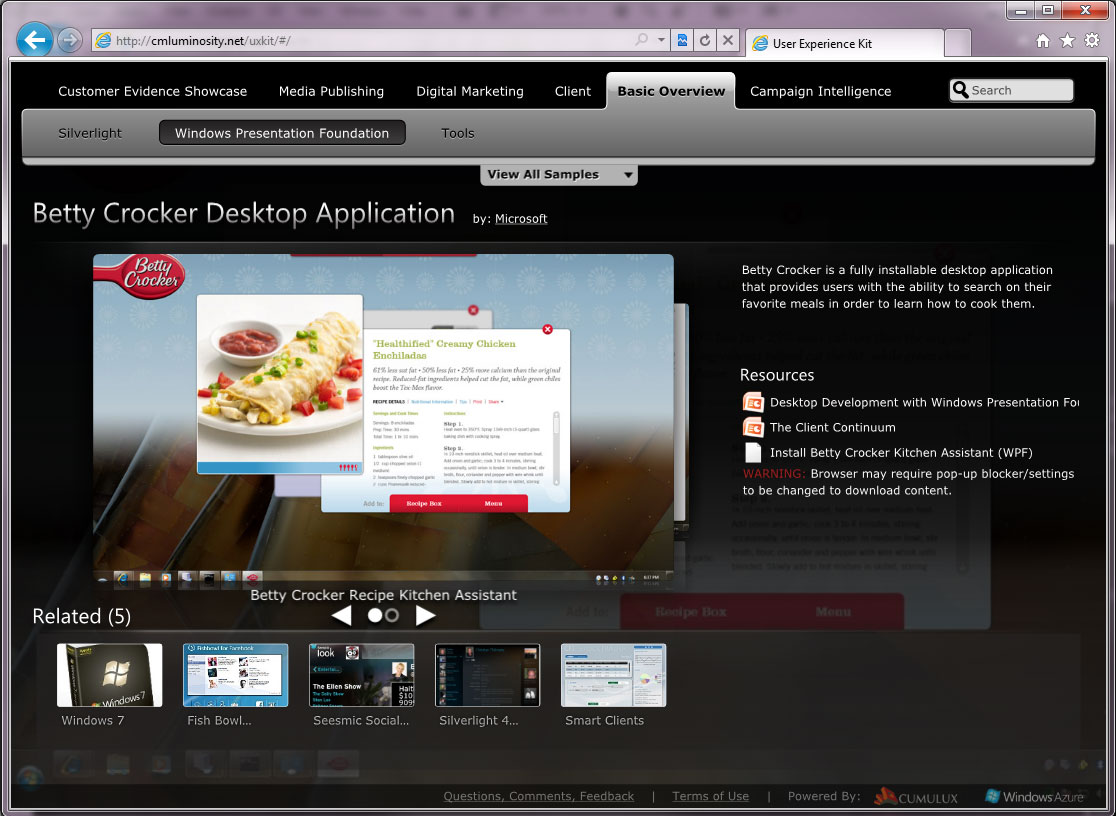
Task: Click presentation icon beside Desktop Development resource
Action: (752, 402)
